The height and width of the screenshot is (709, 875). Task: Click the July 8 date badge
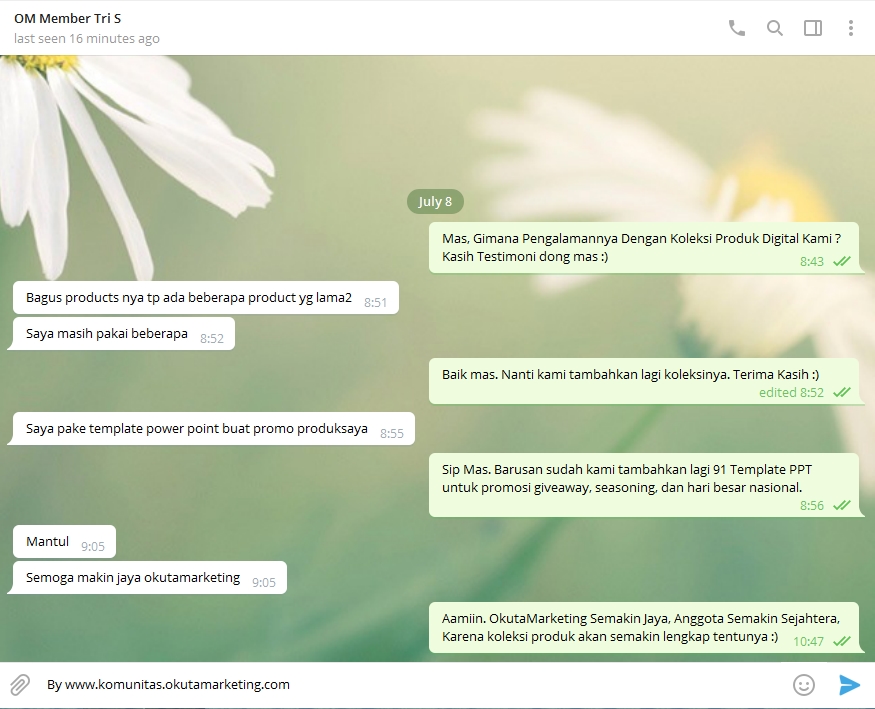(x=435, y=201)
